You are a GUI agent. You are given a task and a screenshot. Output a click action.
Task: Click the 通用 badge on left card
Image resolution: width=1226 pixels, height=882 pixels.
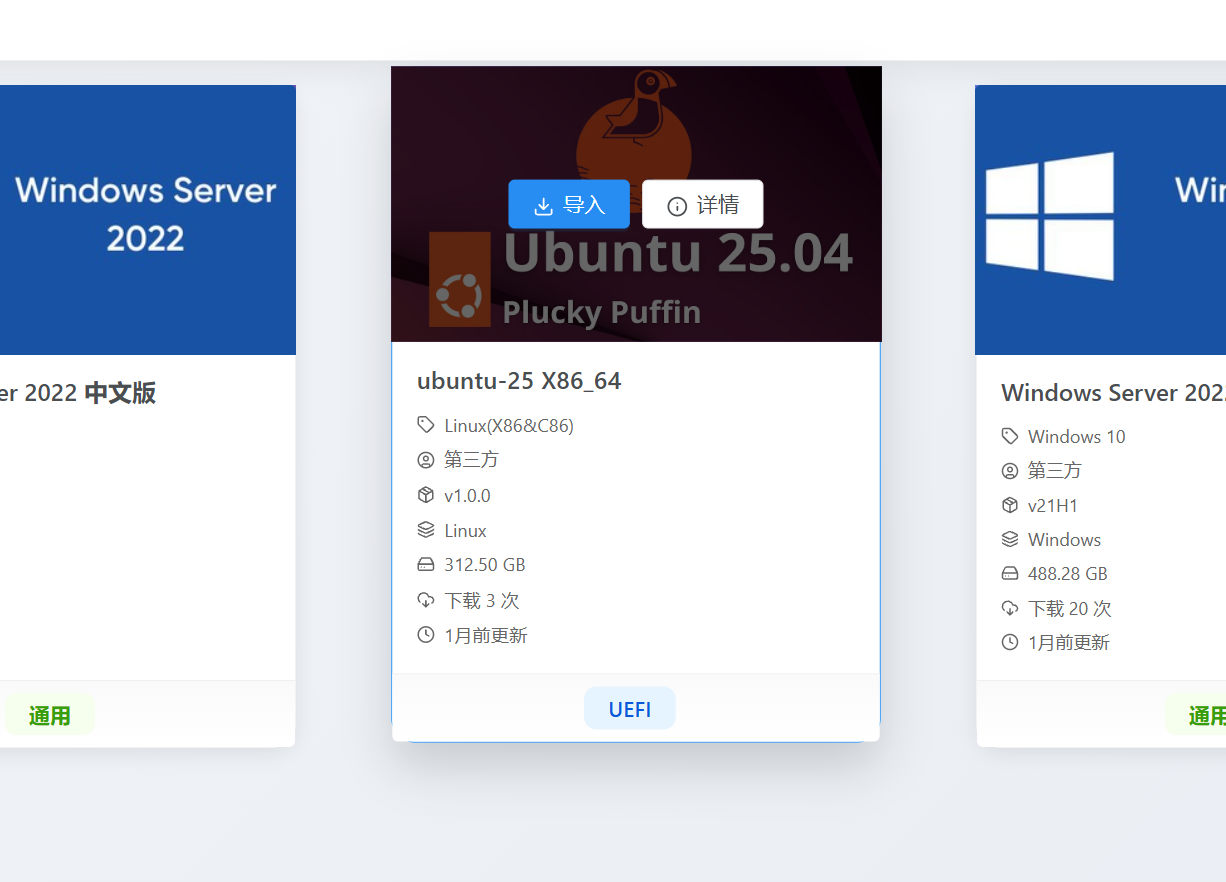[x=50, y=716]
